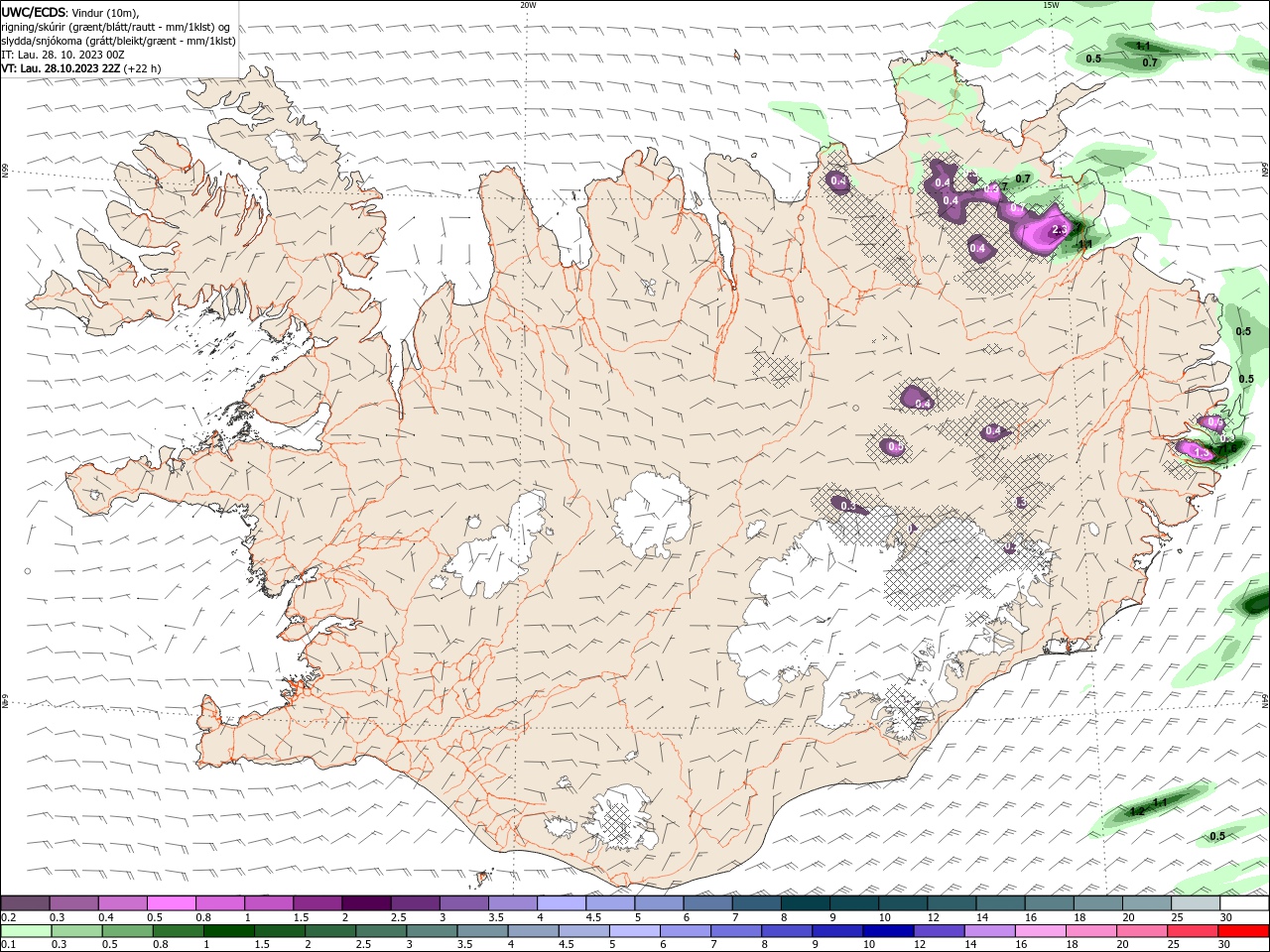Screen dimensions: 1270x952
Task: Pick the 0.5 green swatch on the rain scale
Action: 127,930
